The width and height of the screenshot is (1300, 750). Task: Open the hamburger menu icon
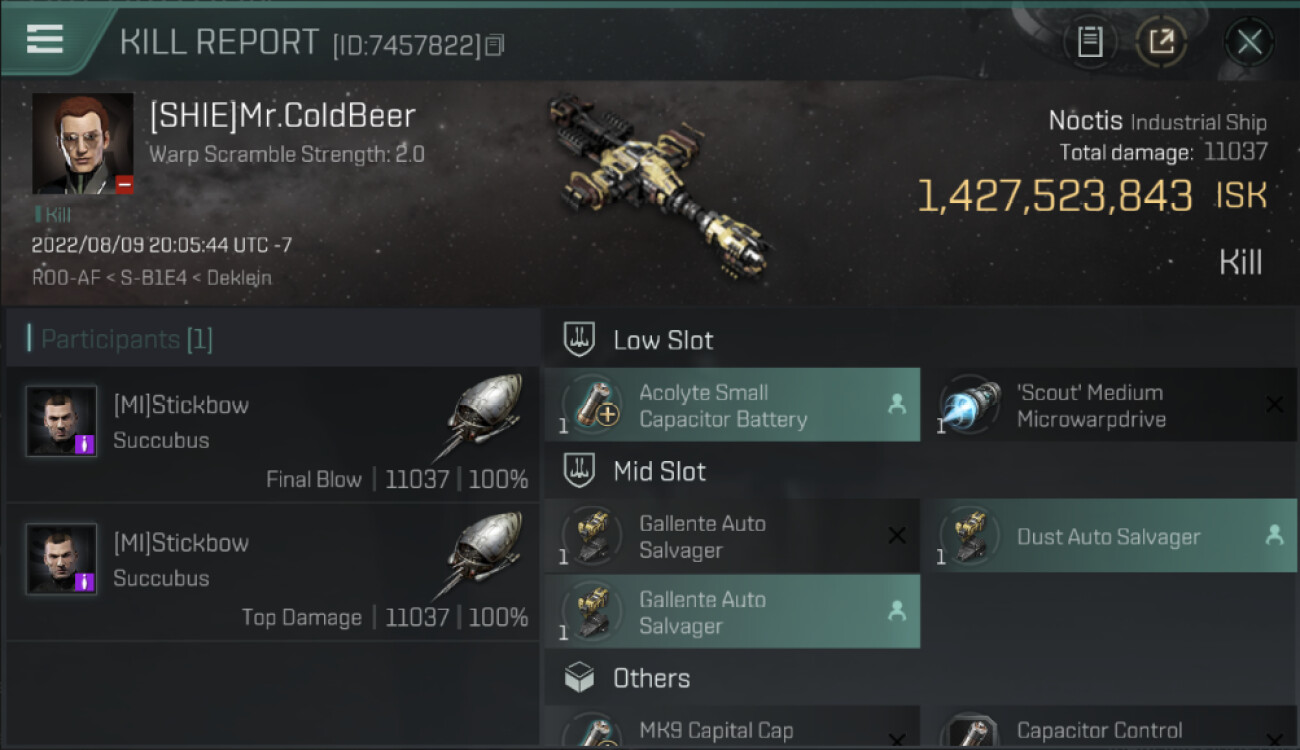[x=45, y=39]
